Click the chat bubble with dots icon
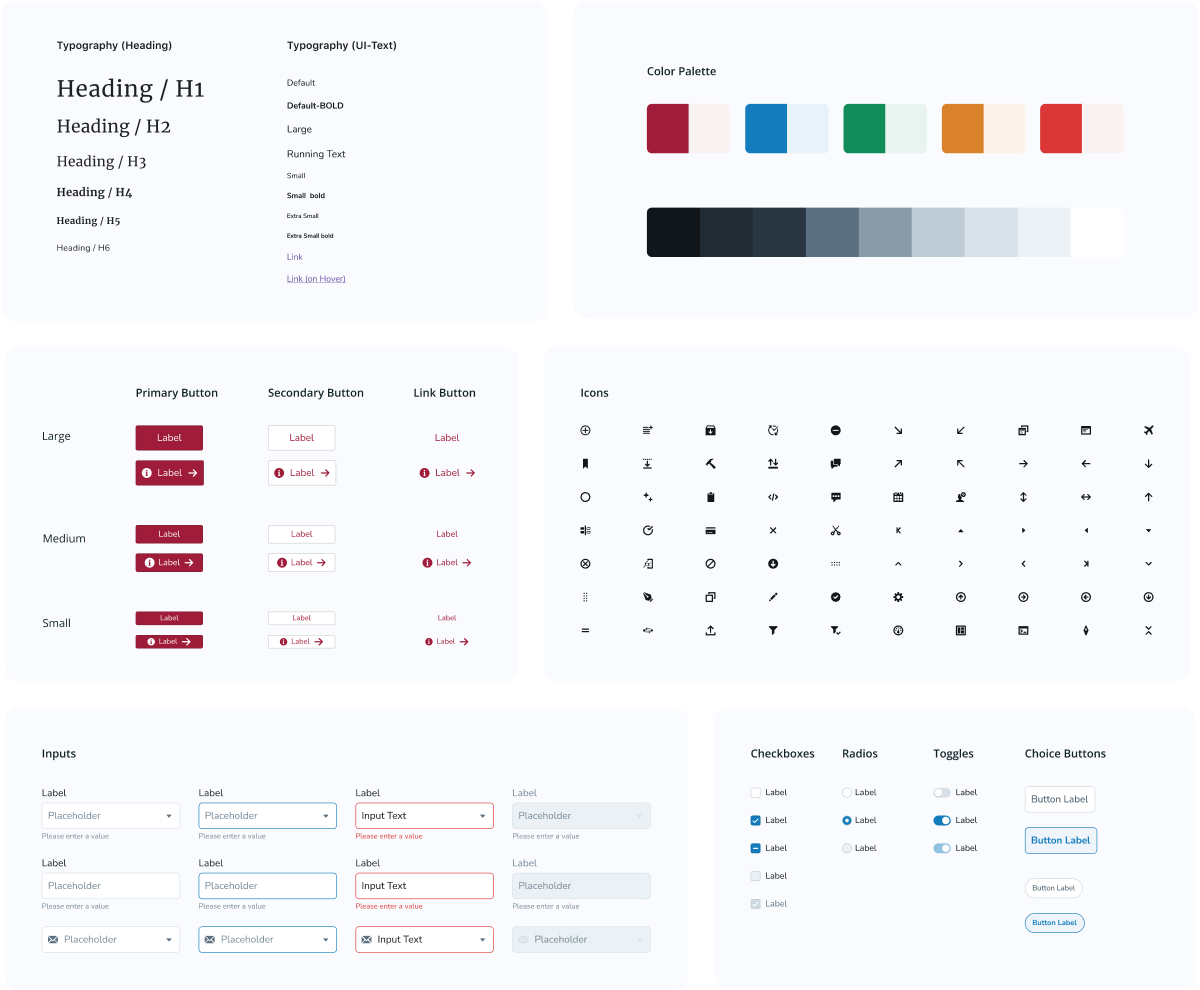1200x990 pixels. (x=836, y=497)
